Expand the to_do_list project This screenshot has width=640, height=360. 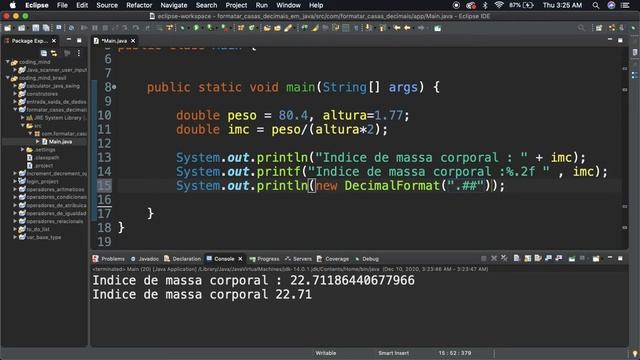(x=15, y=229)
